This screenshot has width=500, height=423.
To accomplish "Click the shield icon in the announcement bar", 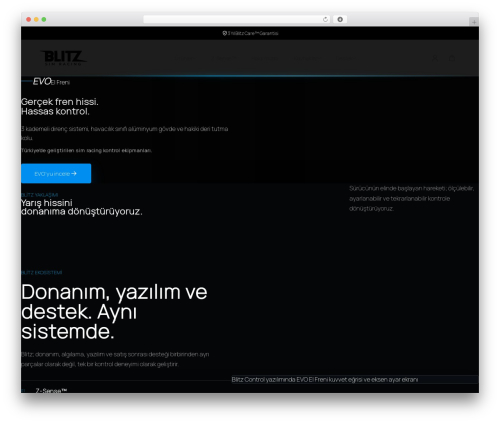I will [x=225, y=33].
